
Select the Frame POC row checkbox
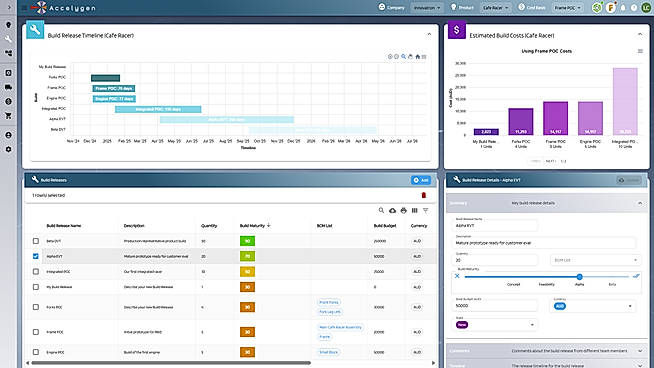pos(36,332)
